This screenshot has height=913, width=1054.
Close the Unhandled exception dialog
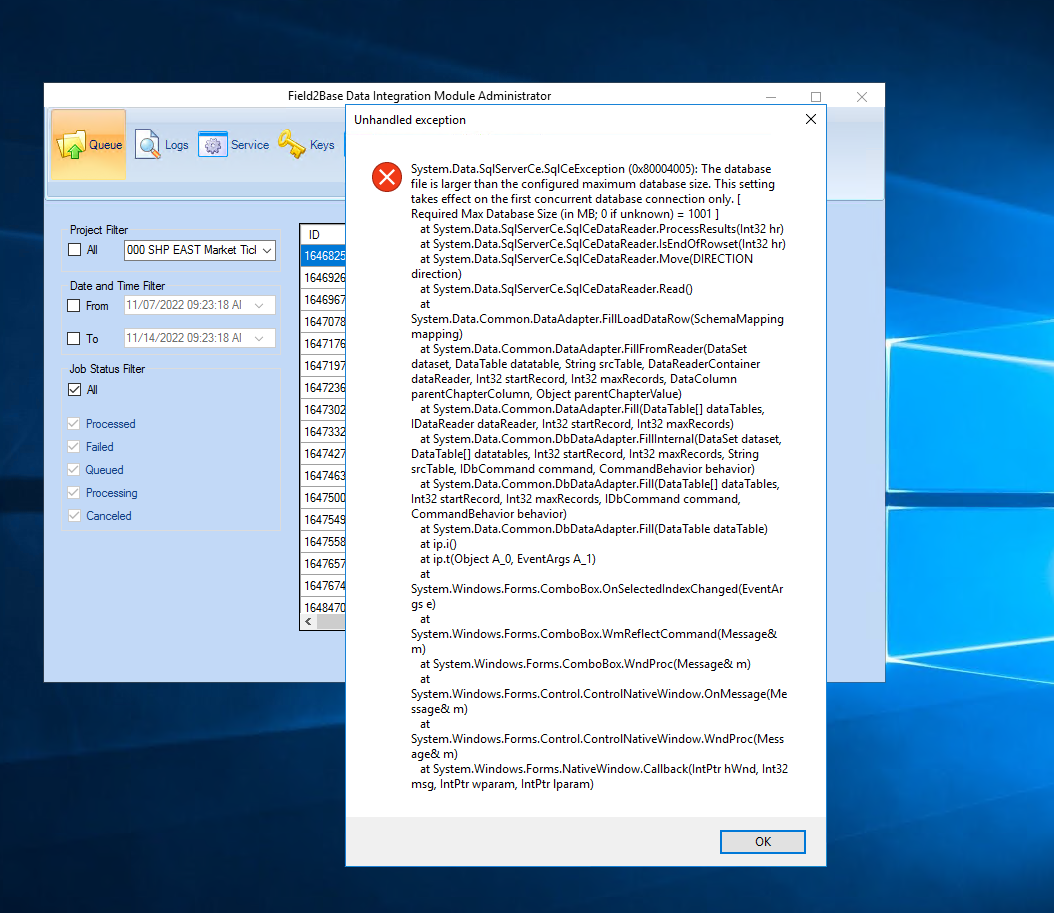[811, 119]
